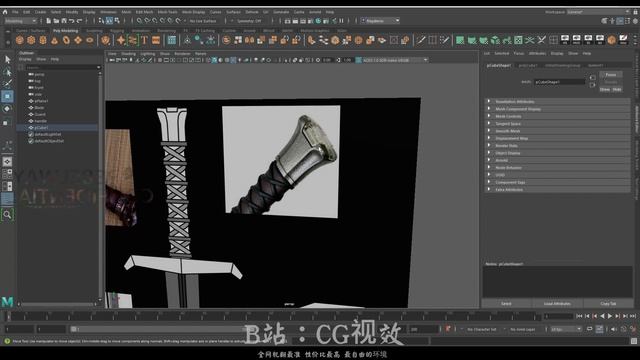Open the Workspace dropdown

[x=598, y=12]
